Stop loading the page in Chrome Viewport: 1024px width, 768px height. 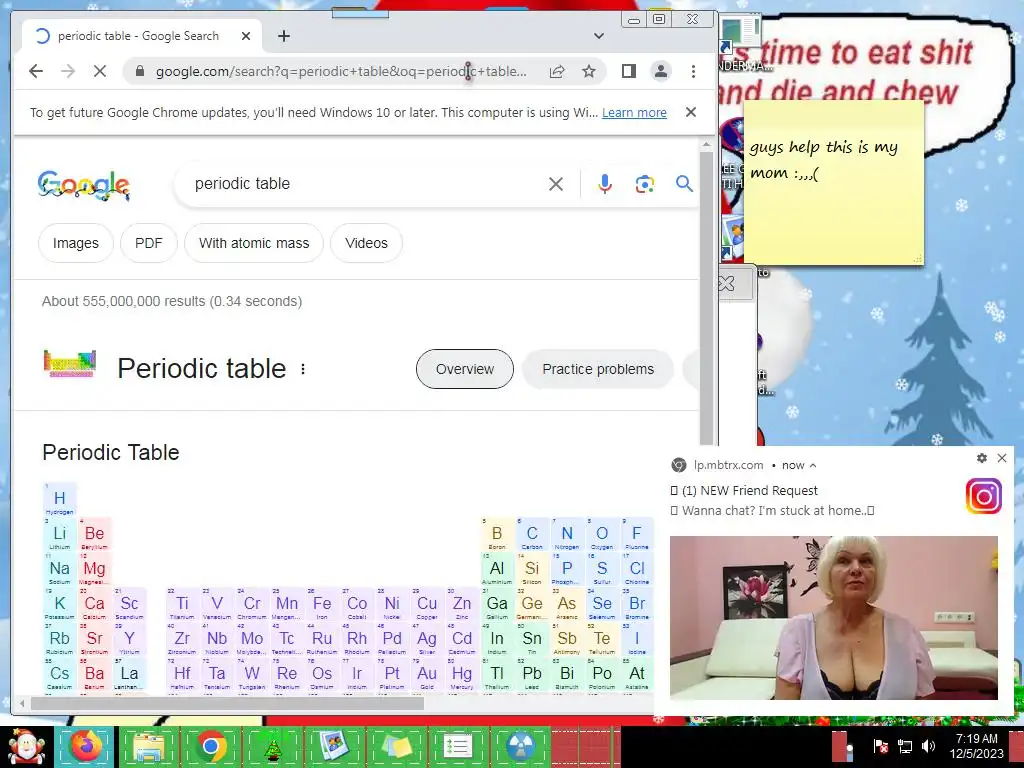[100, 71]
